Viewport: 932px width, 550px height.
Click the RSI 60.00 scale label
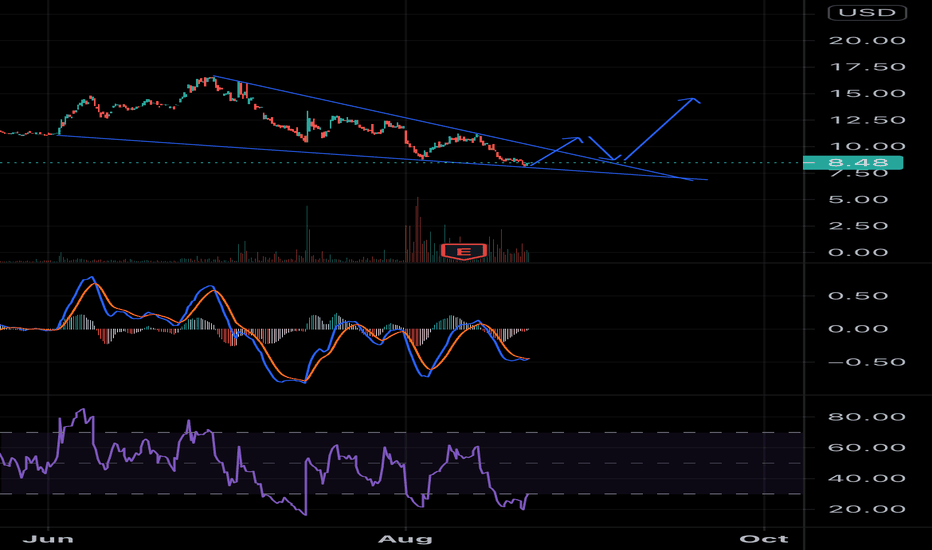click(x=867, y=448)
